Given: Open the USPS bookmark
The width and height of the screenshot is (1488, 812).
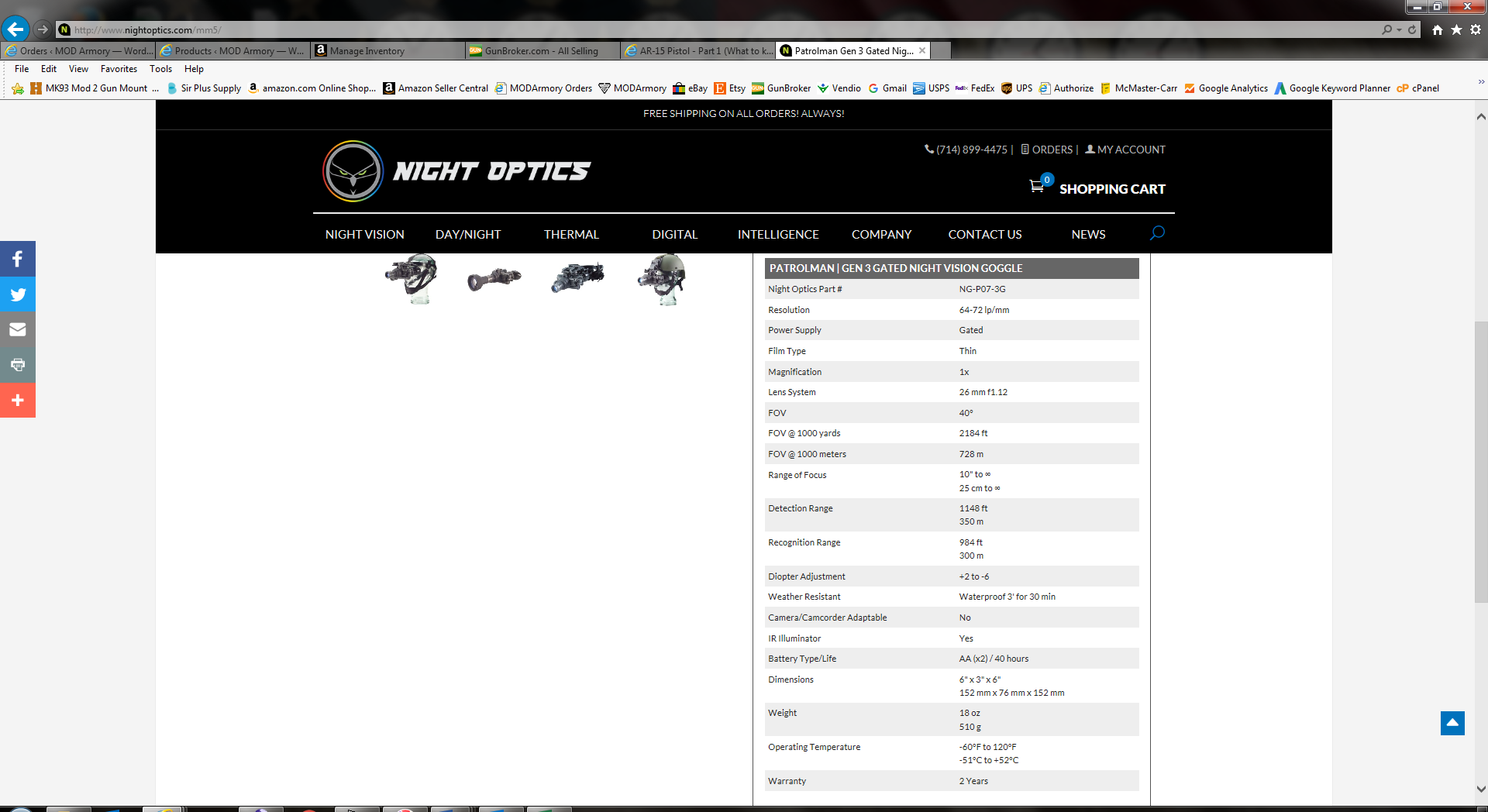Looking at the screenshot, I should (931, 88).
